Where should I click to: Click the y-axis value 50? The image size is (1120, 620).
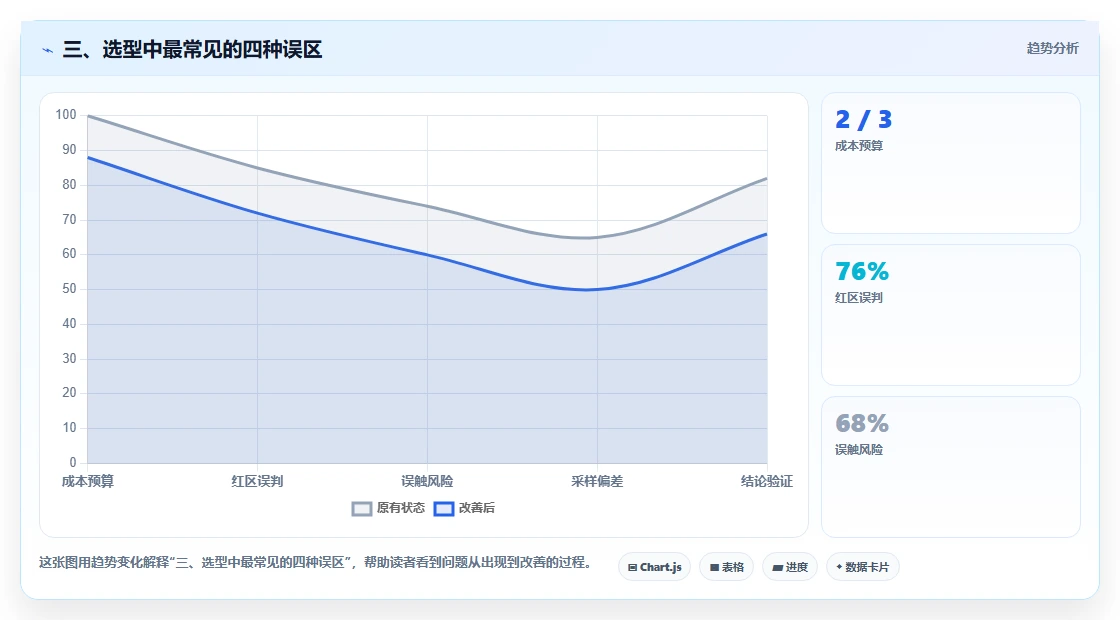(x=69, y=289)
